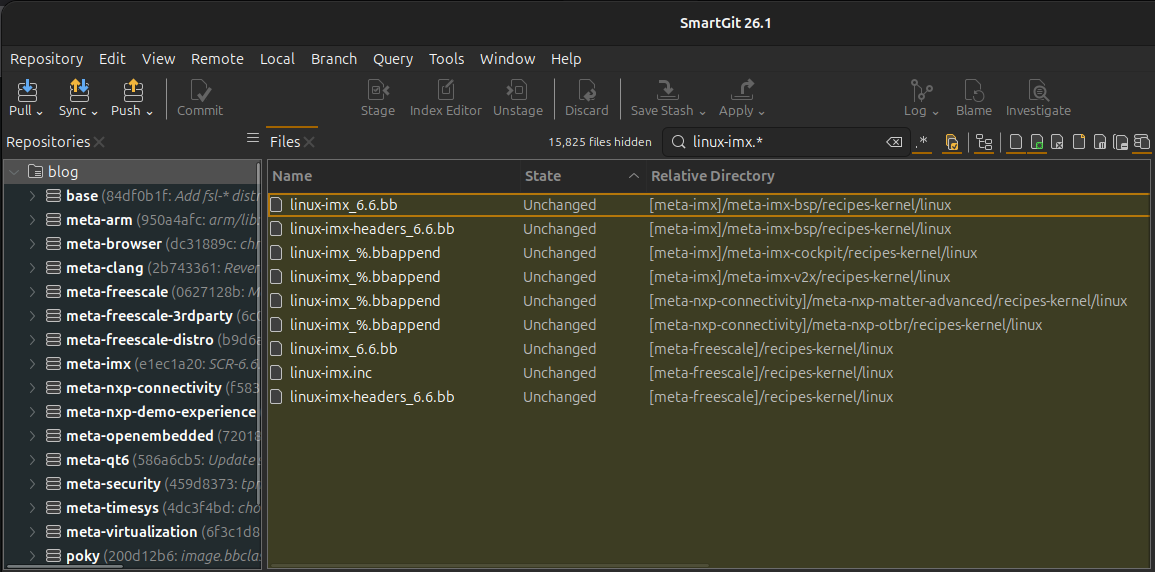The height and width of the screenshot is (572, 1155).
Task: Toggle the page with pause-mark filter
Action: tap(1100, 142)
